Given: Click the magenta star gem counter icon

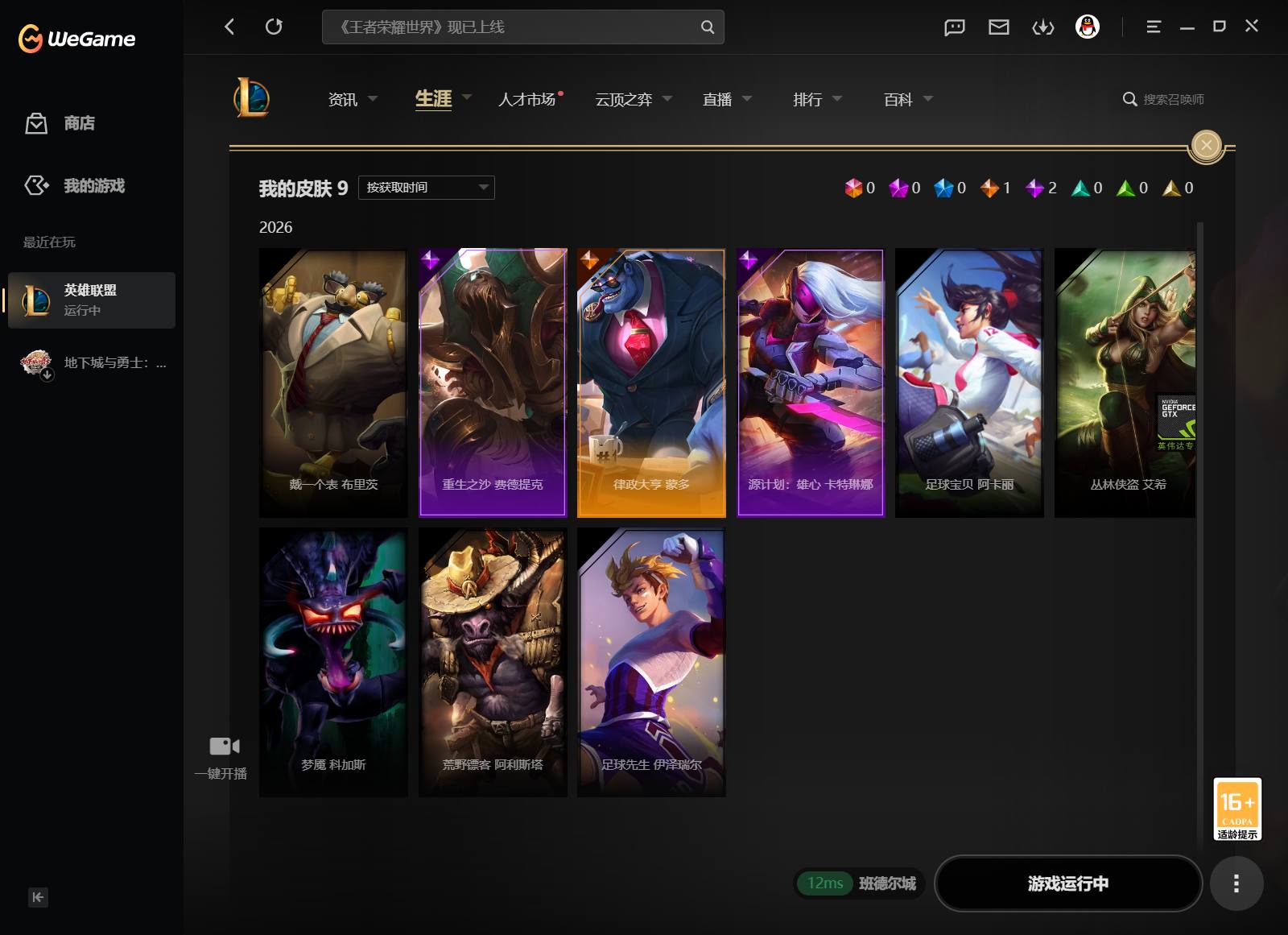Looking at the screenshot, I should click(898, 188).
